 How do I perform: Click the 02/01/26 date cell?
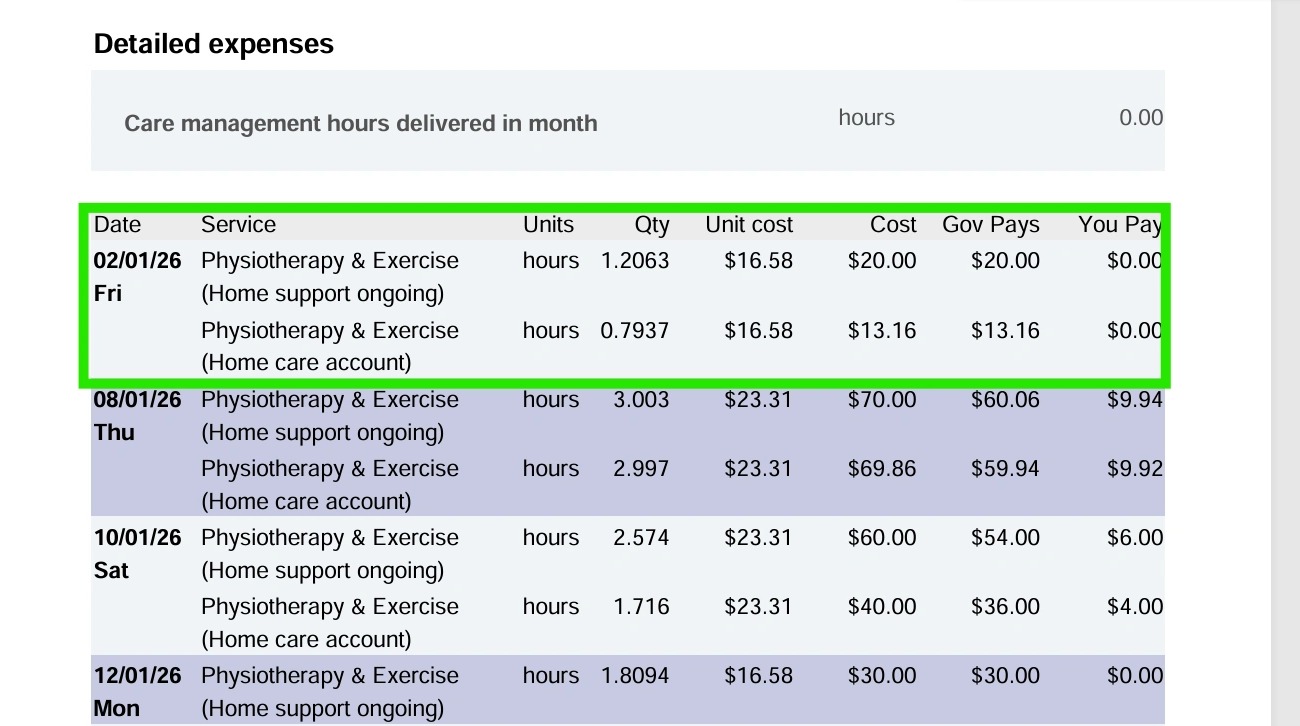[x=137, y=261]
